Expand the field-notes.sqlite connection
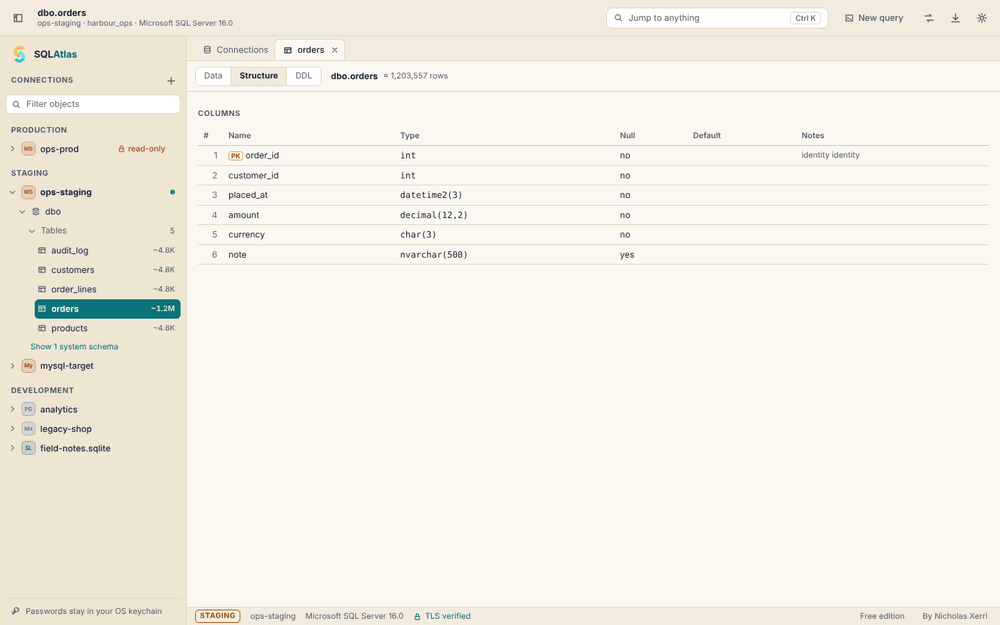Screen dimensions: 1000x625 click(12, 448)
